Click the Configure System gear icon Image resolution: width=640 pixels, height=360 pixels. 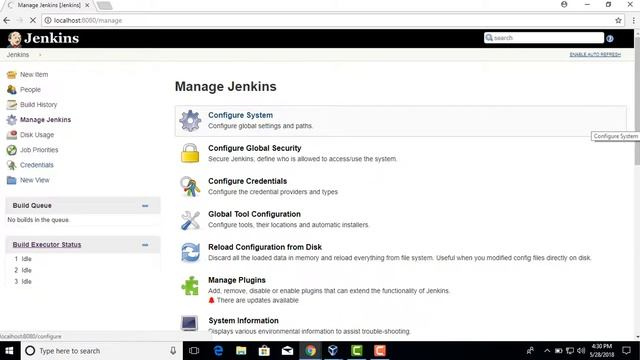pyautogui.click(x=190, y=120)
